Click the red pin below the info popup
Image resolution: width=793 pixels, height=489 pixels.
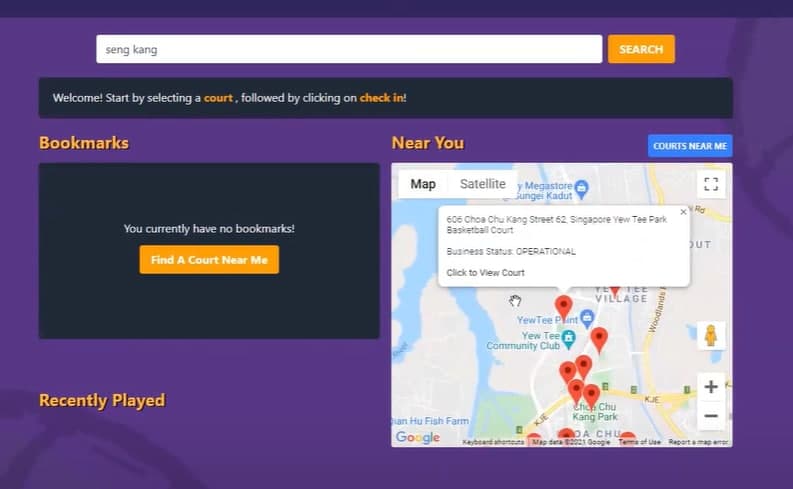[563, 304]
